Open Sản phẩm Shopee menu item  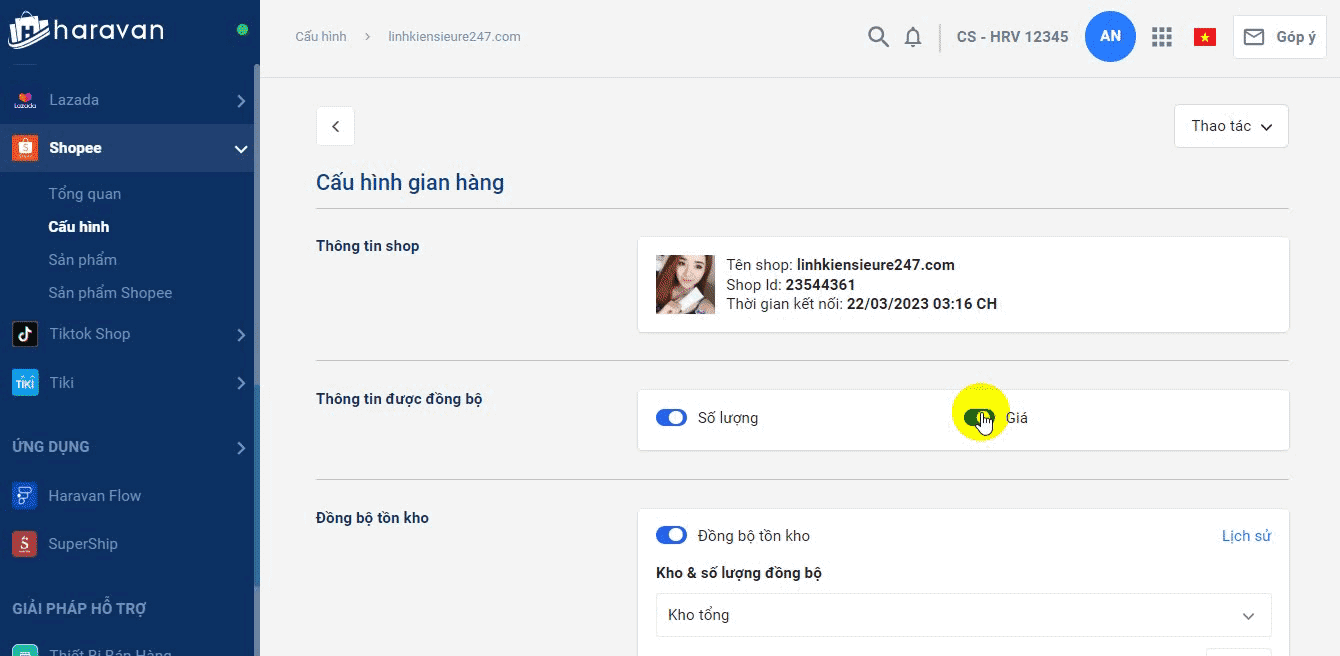(x=110, y=293)
